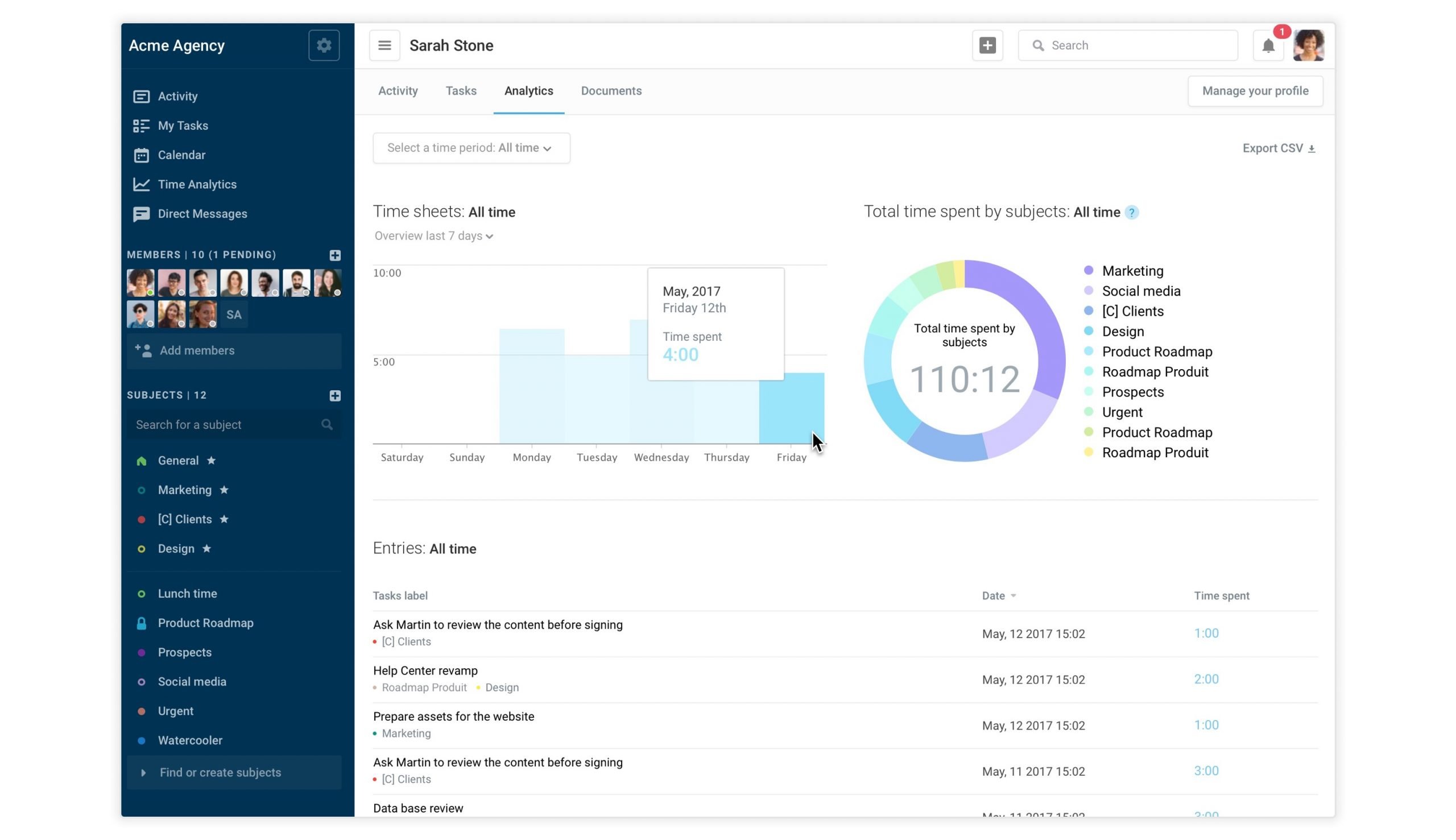The width and height of the screenshot is (1456, 840).
Task: Open the Marketing subject in sidebar
Action: [185, 490]
